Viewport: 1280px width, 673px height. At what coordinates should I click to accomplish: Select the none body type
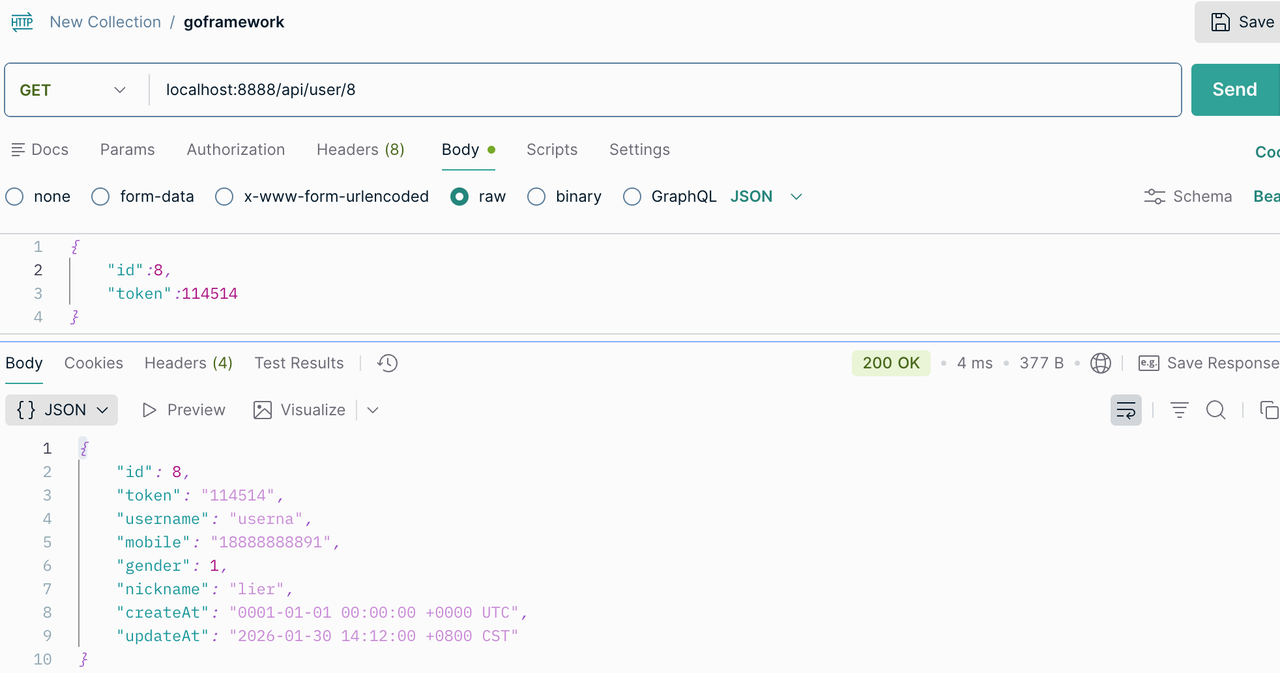point(38,197)
